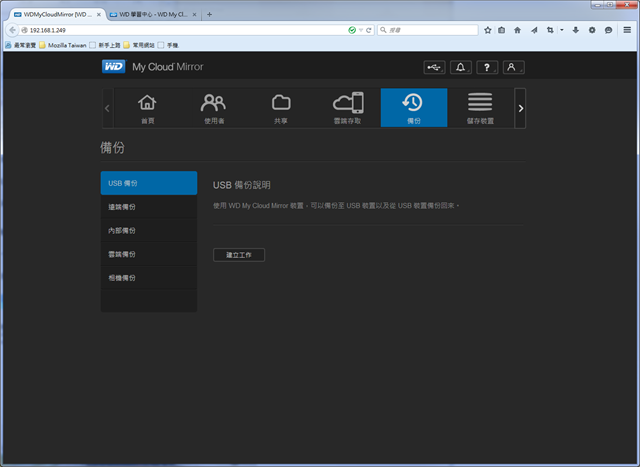
Task: Click the chat bubble toolbar icon
Action: pyautogui.click(x=608, y=30)
